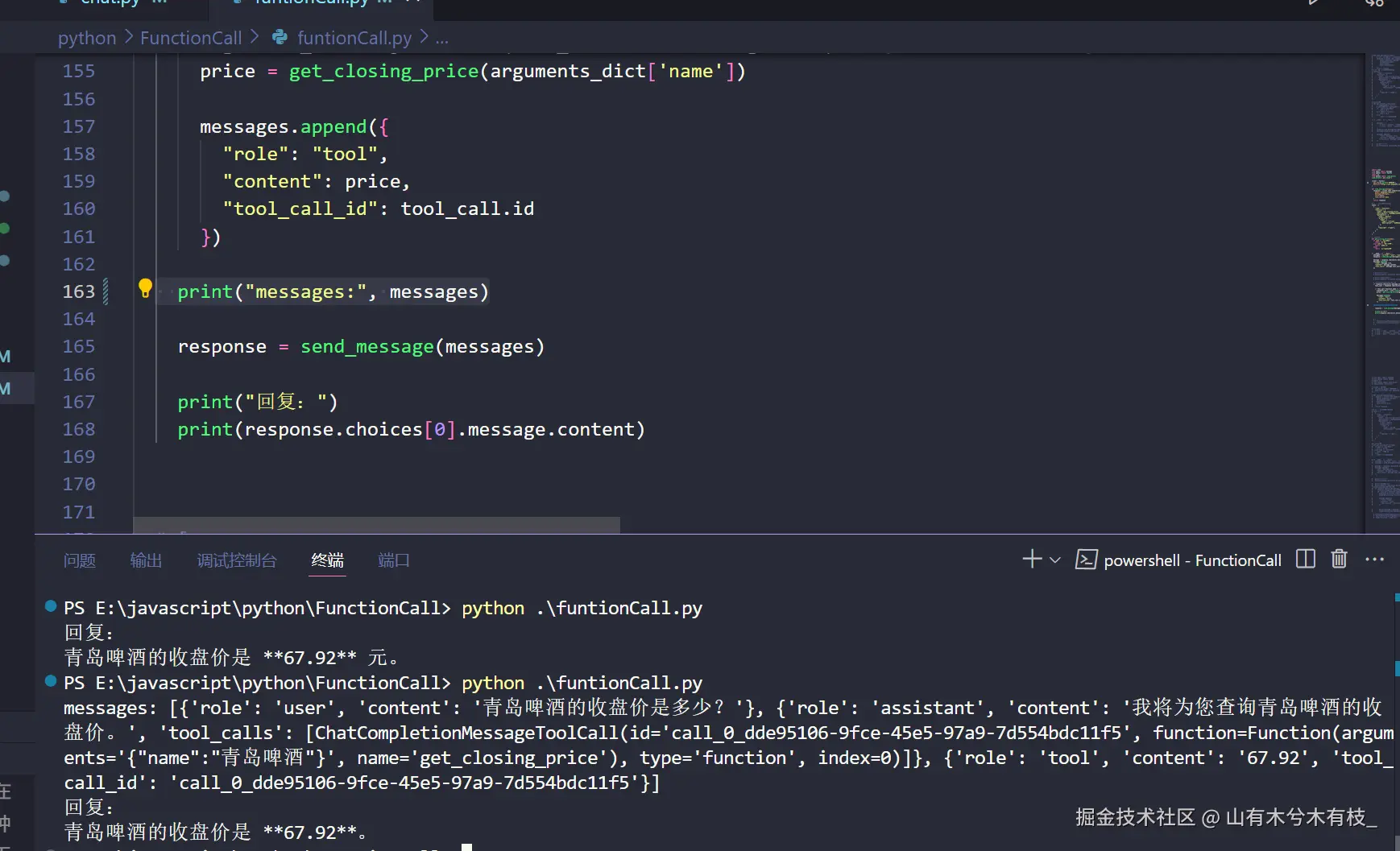
Task: Click line number 157 in the gutter
Action: [79, 126]
